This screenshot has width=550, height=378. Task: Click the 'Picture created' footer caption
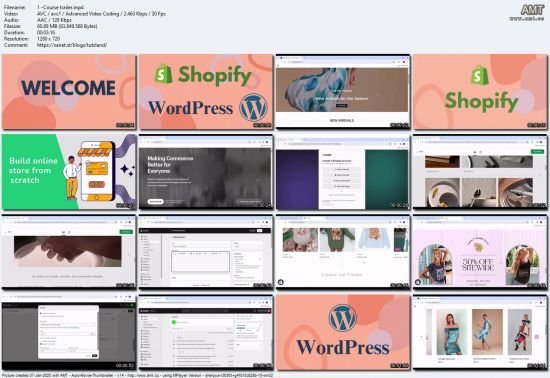click(x=137, y=375)
